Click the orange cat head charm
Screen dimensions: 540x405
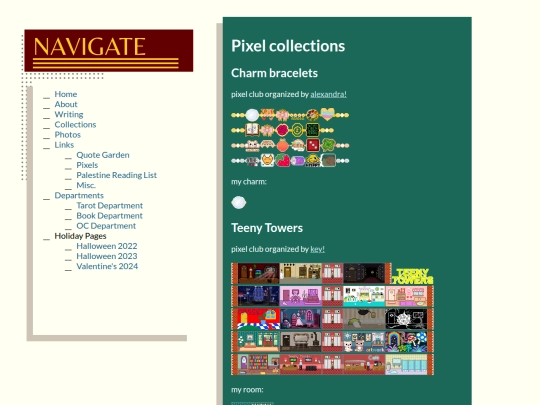tap(268, 160)
